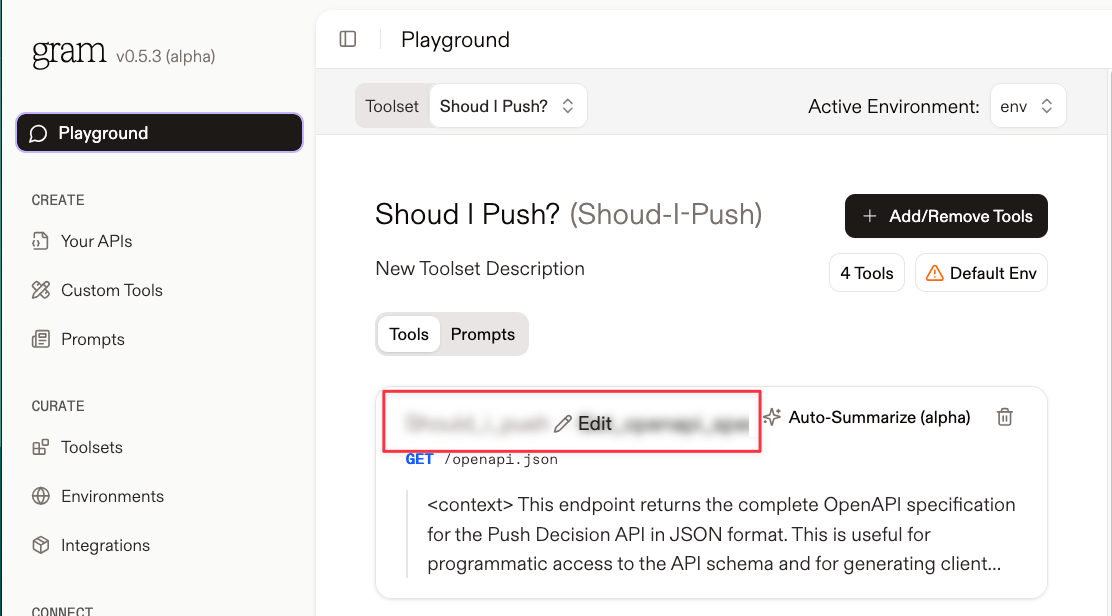
Task: Toggle the sidebar panel icon
Action: [x=348, y=39]
